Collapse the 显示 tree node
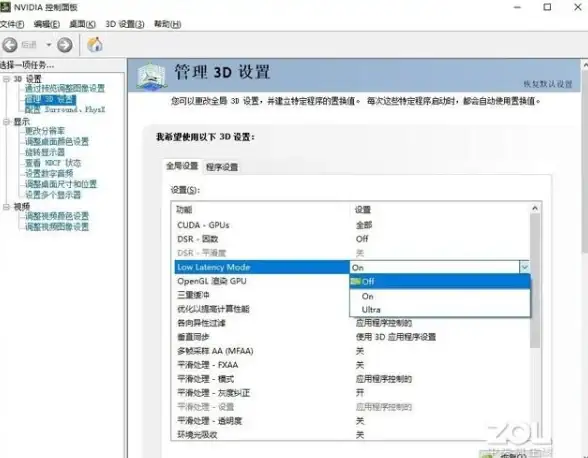 coord(6,122)
